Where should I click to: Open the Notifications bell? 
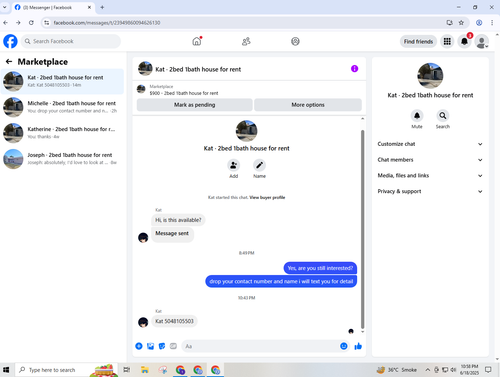pyautogui.click(x=464, y=41)
